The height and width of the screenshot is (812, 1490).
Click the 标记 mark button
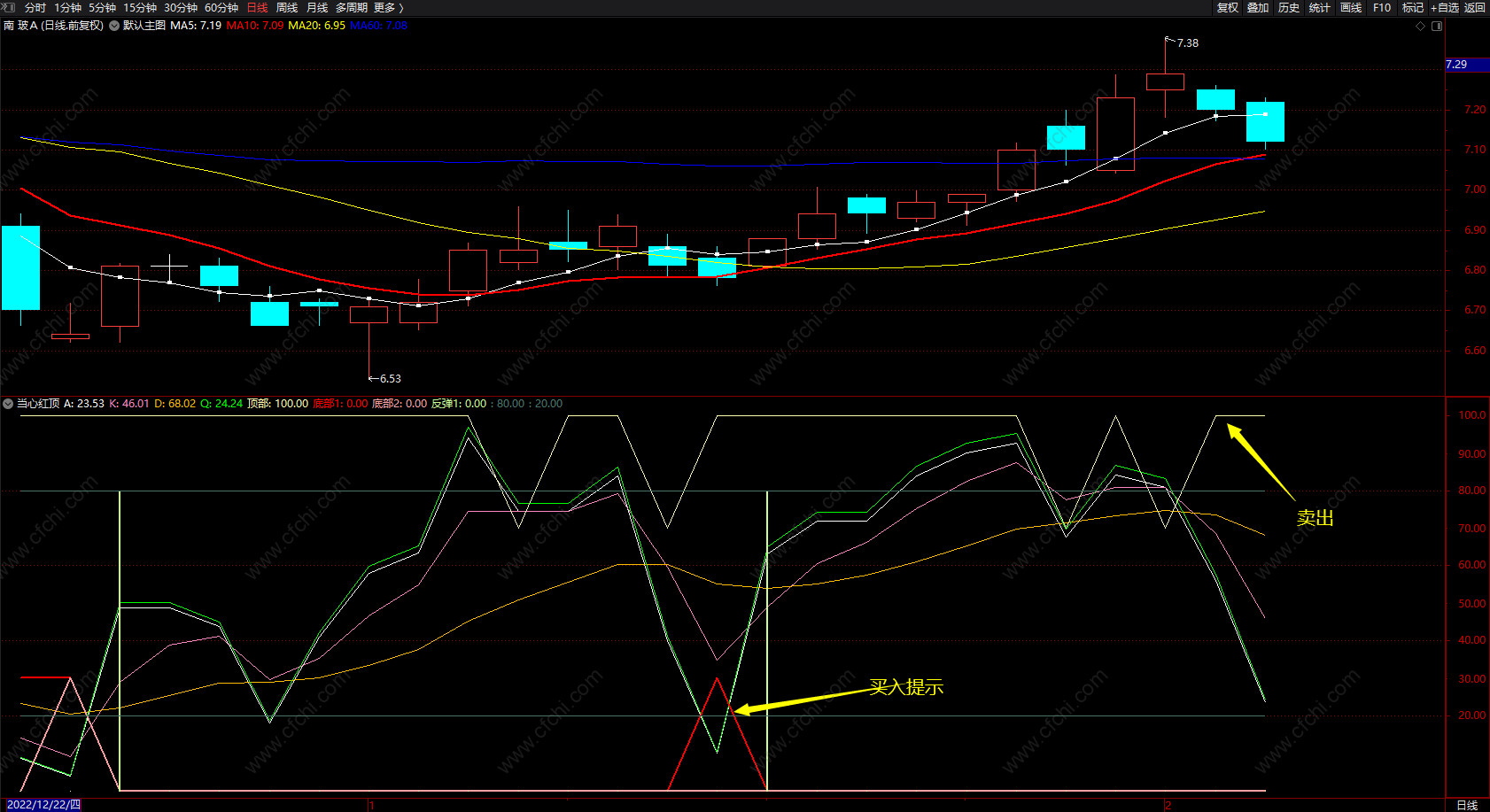pyautogui.click(x=1413, y=7)
